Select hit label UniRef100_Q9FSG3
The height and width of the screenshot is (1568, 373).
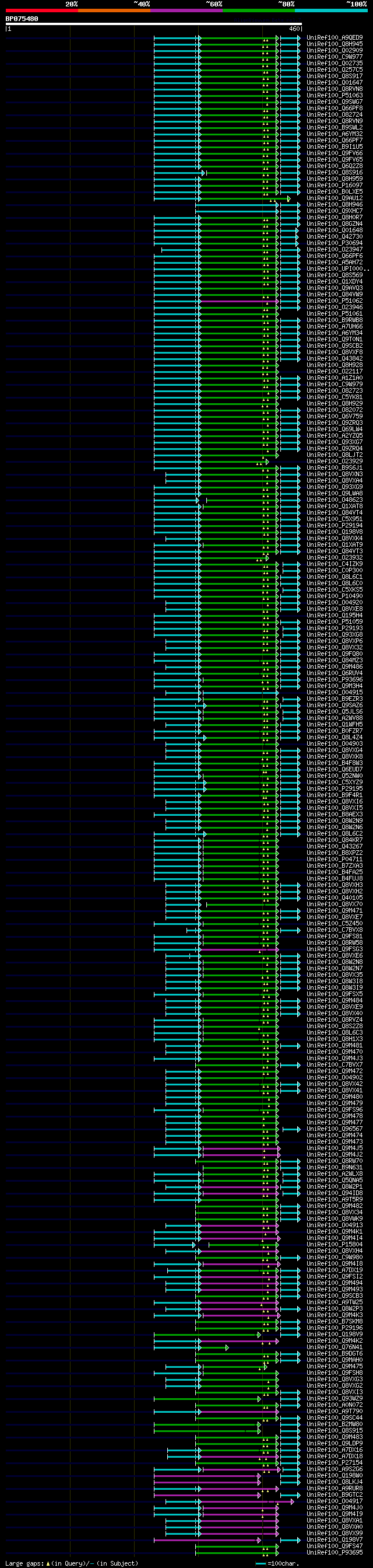click(x=335, y=949)
